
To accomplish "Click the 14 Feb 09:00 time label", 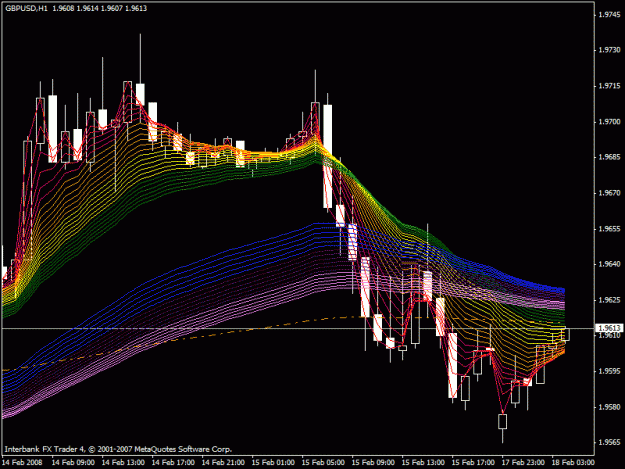I will tap(73, 463).
